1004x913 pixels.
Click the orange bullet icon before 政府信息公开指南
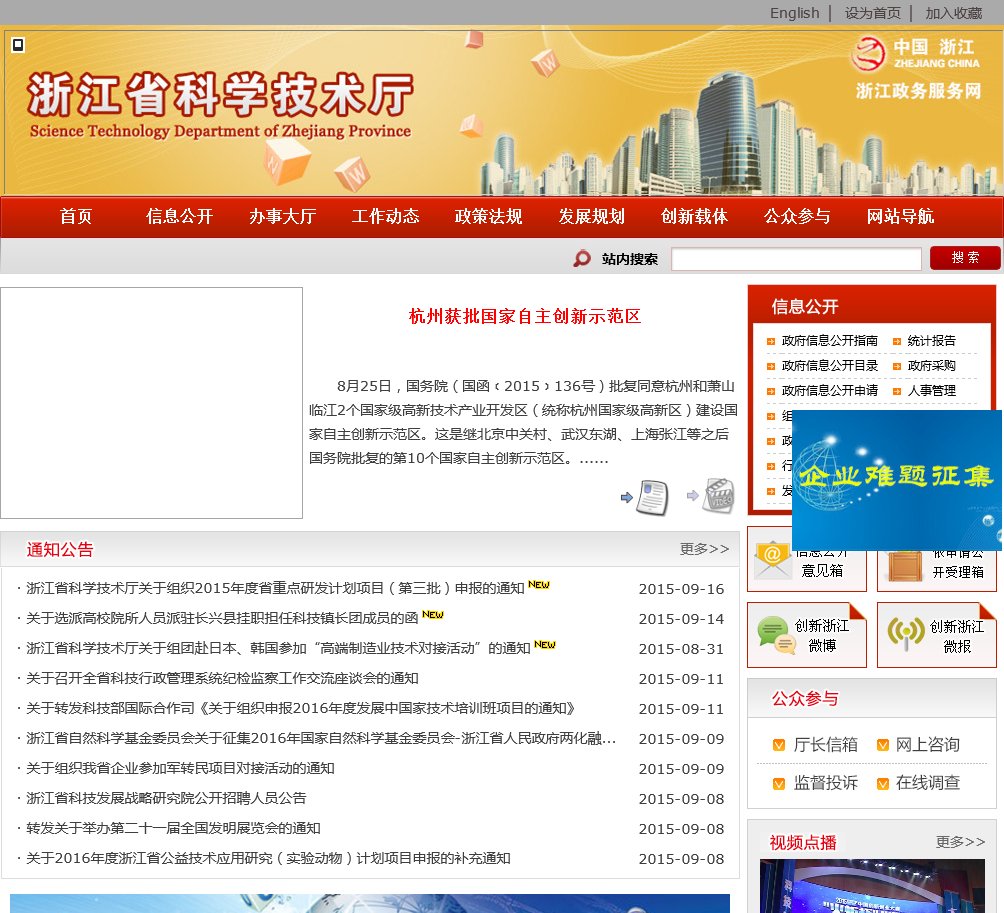point(771,341)
